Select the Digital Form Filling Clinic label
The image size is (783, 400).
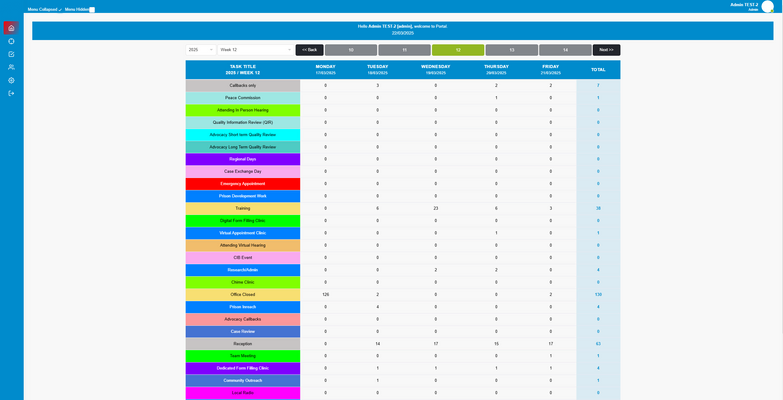243,221
